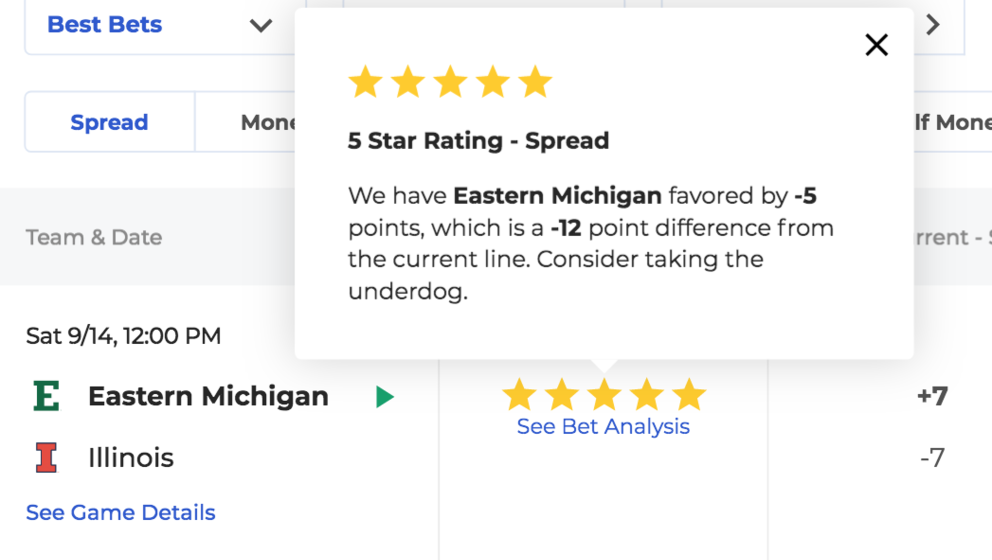This screenshot has height=560, width=992.
Task: Expand the Best Bets chevron arrow
Action: pyautogui.click(x=261, y=26)
